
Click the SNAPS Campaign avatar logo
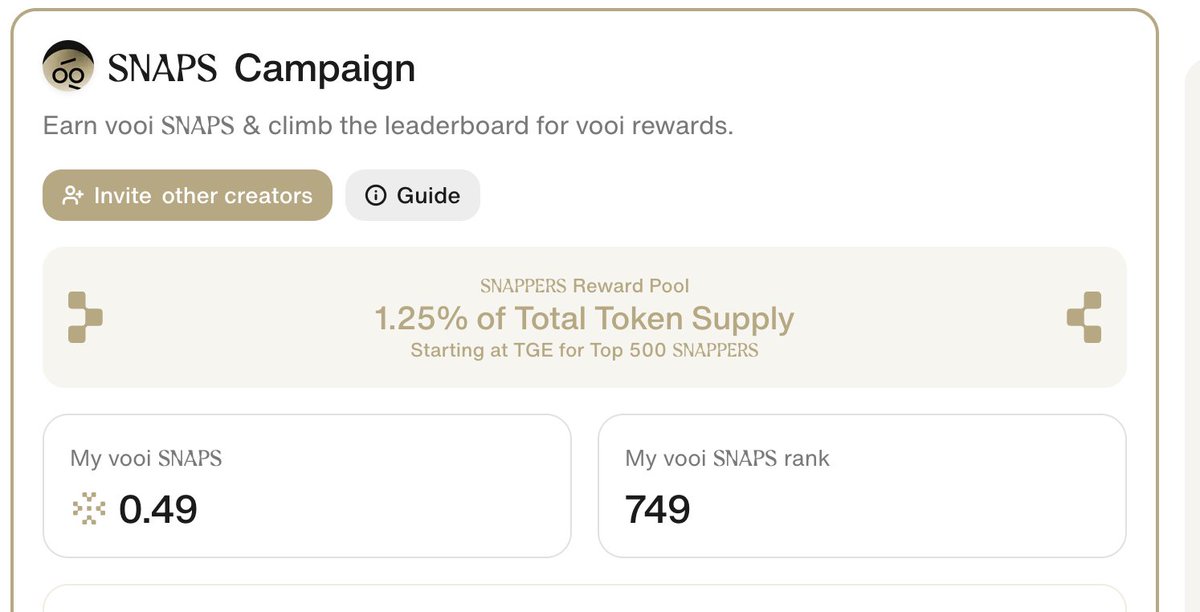68,68
